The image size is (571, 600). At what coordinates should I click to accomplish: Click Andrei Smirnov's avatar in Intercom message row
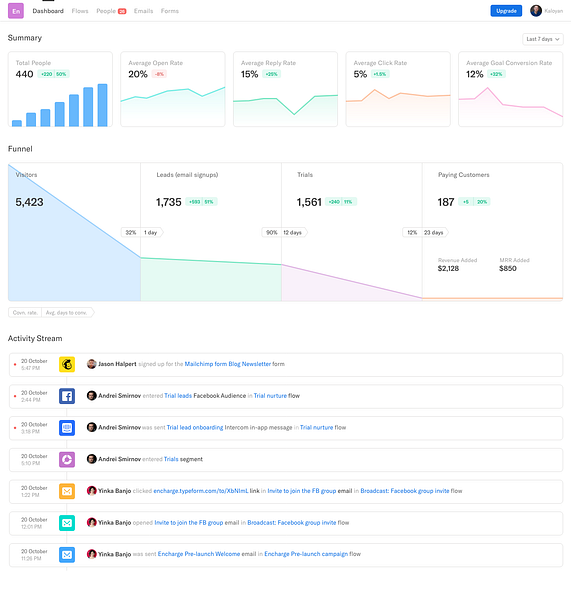[x=91, y=427]
